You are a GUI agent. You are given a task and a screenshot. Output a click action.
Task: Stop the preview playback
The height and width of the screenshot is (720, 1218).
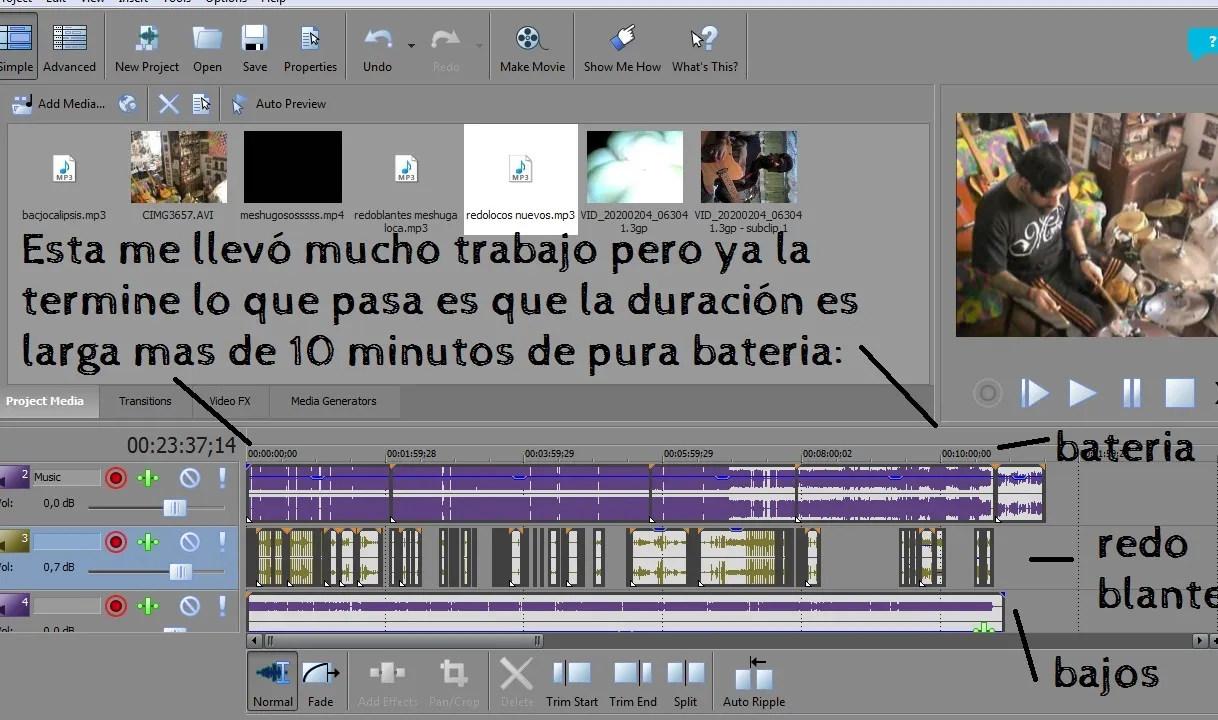pos(1180,393)
